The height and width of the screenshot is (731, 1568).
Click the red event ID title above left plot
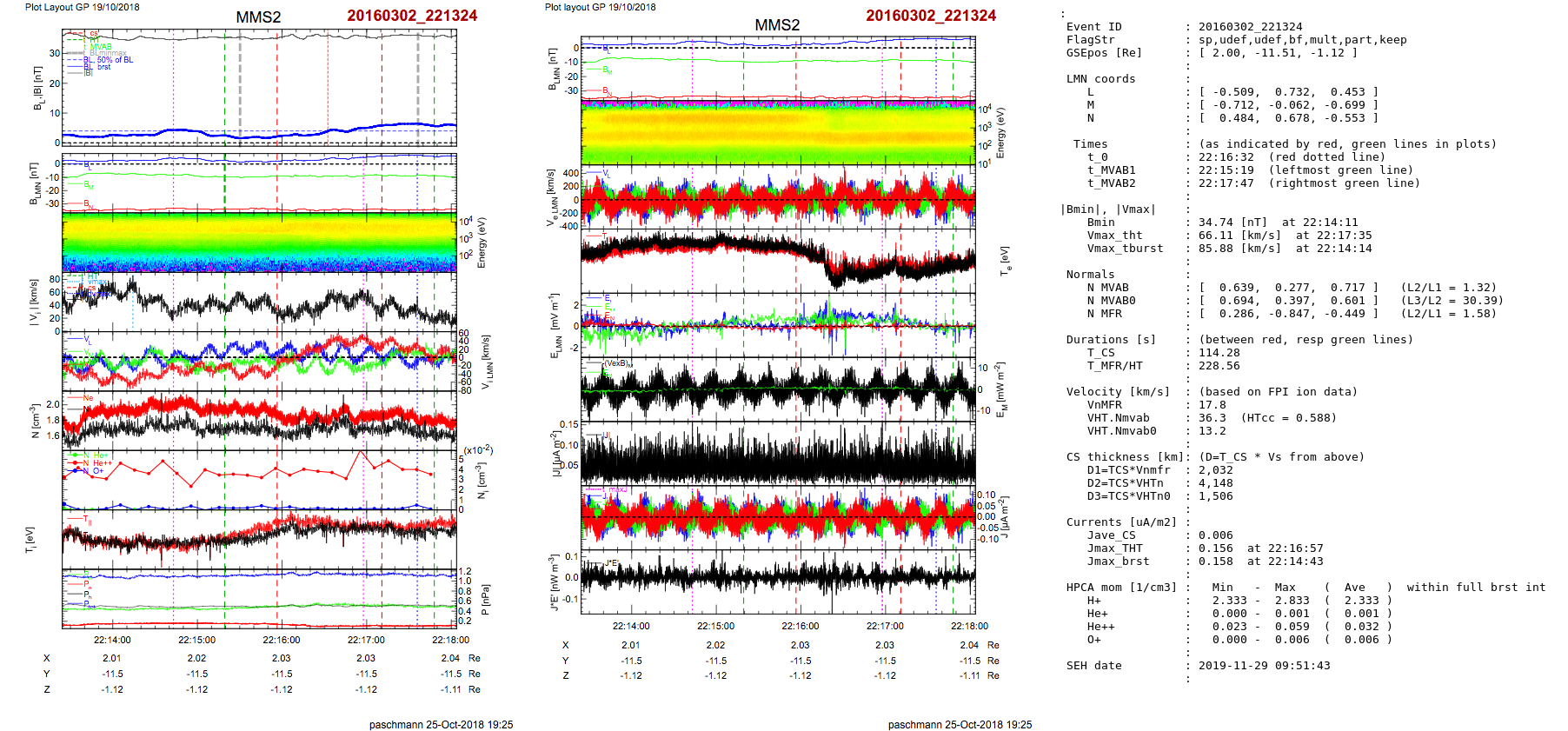[411, 16]
